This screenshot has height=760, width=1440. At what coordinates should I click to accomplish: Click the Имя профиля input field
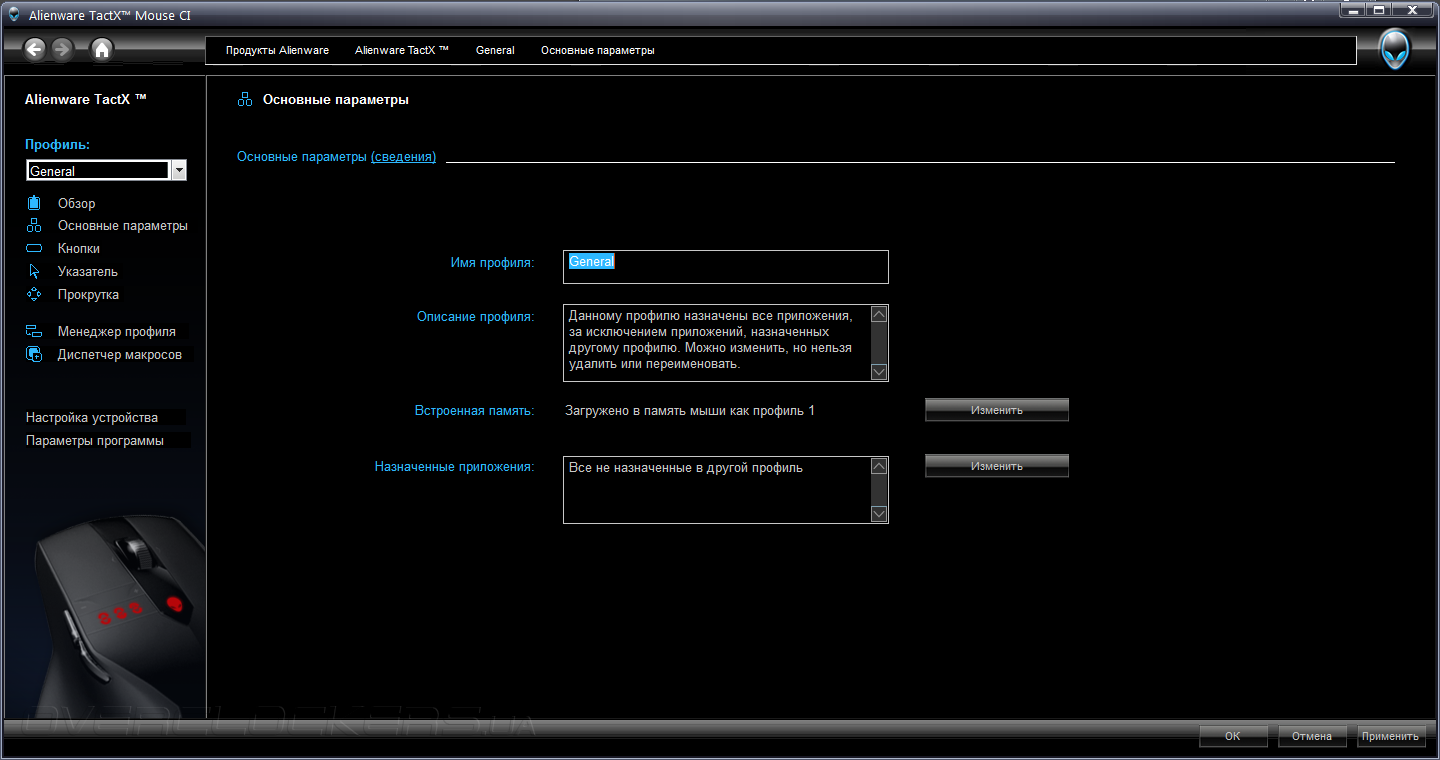(x=726, y=267)
